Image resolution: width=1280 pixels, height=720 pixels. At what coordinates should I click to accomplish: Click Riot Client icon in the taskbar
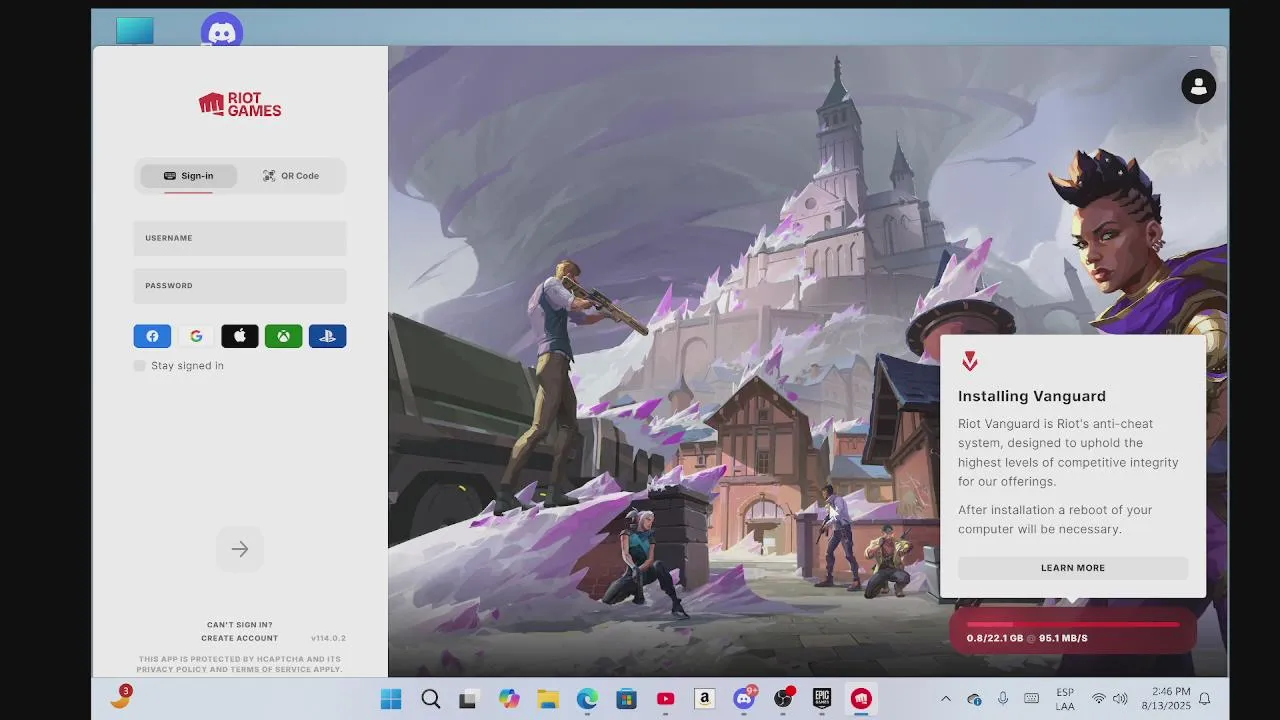861,699
